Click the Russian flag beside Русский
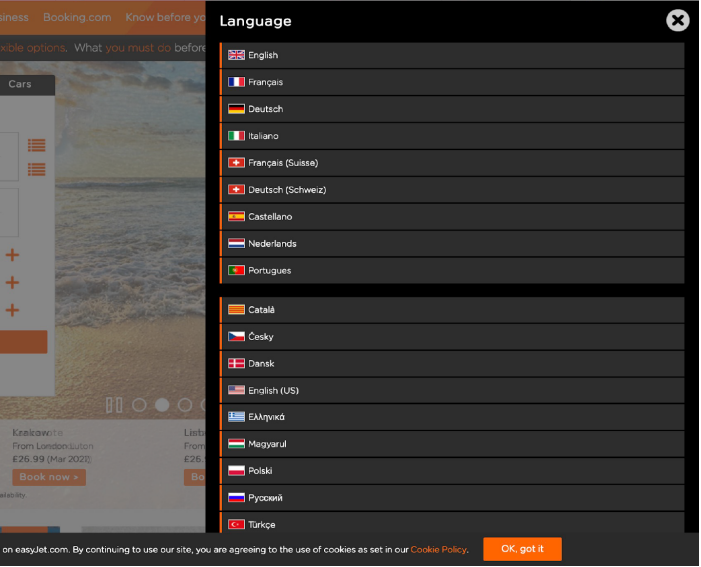This screenshot has height=567, width=701. 236,497
